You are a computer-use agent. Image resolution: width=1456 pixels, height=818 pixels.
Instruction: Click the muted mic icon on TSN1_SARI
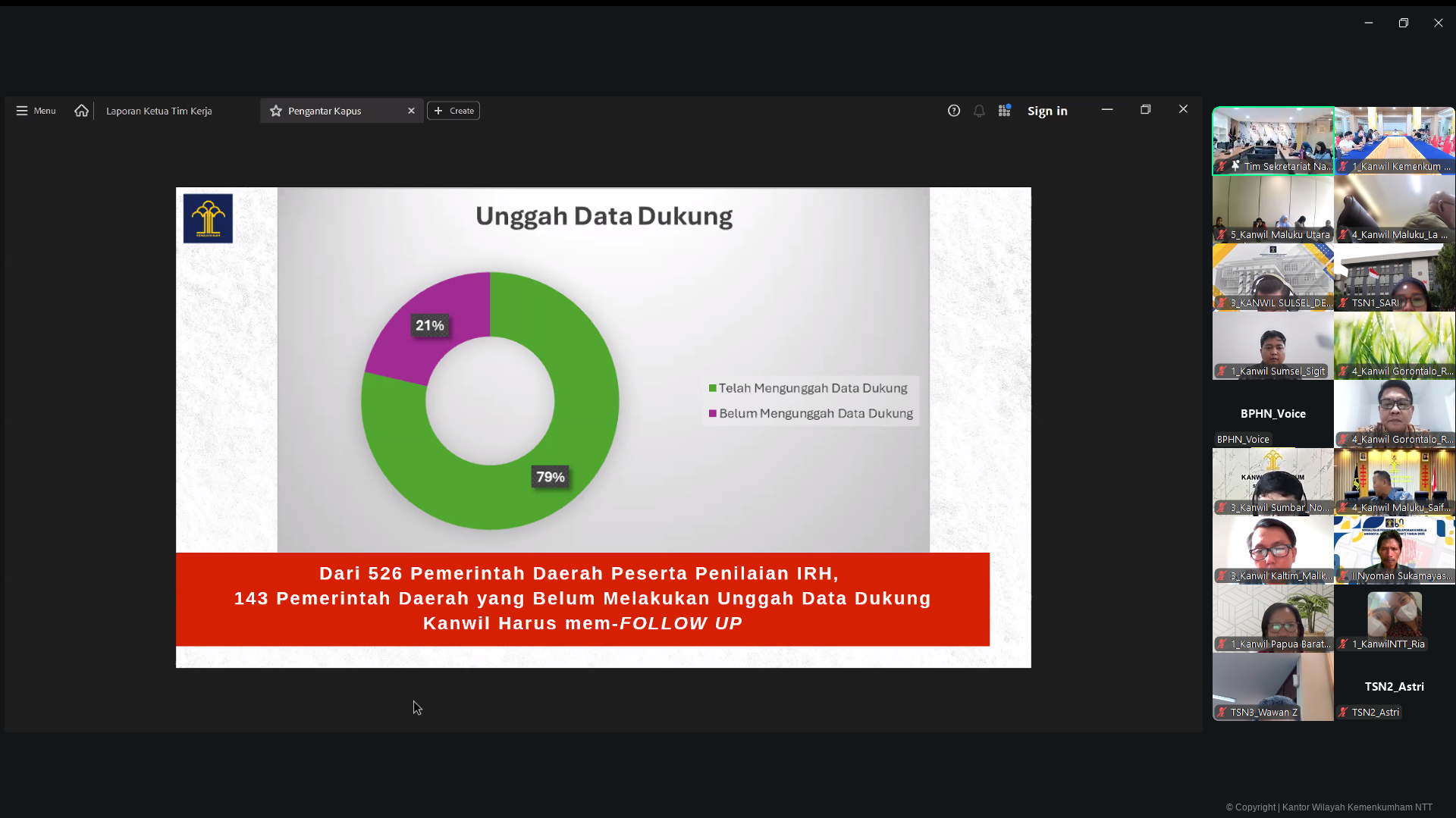1343,303
